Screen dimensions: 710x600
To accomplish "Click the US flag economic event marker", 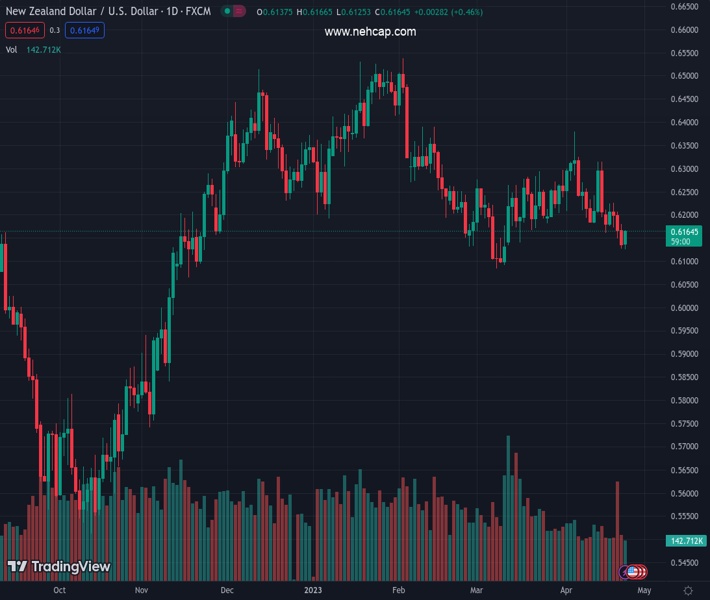I will (x=632, y=572).
